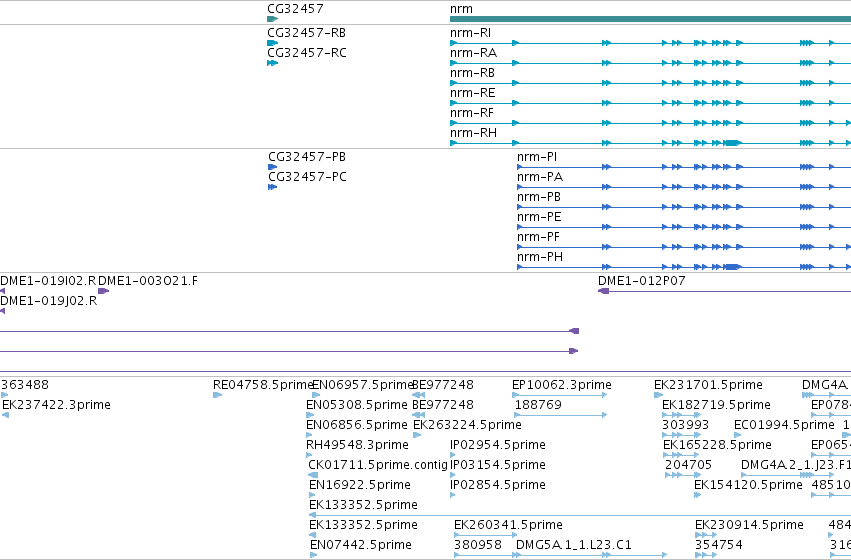Select the 354754 feature

click(719, 545)
